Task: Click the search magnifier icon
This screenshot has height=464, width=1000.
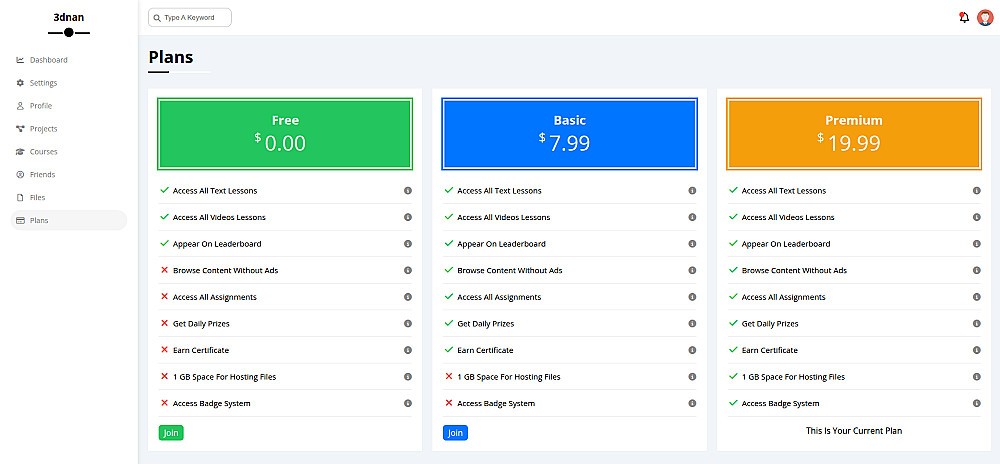Action: [157, 18]
